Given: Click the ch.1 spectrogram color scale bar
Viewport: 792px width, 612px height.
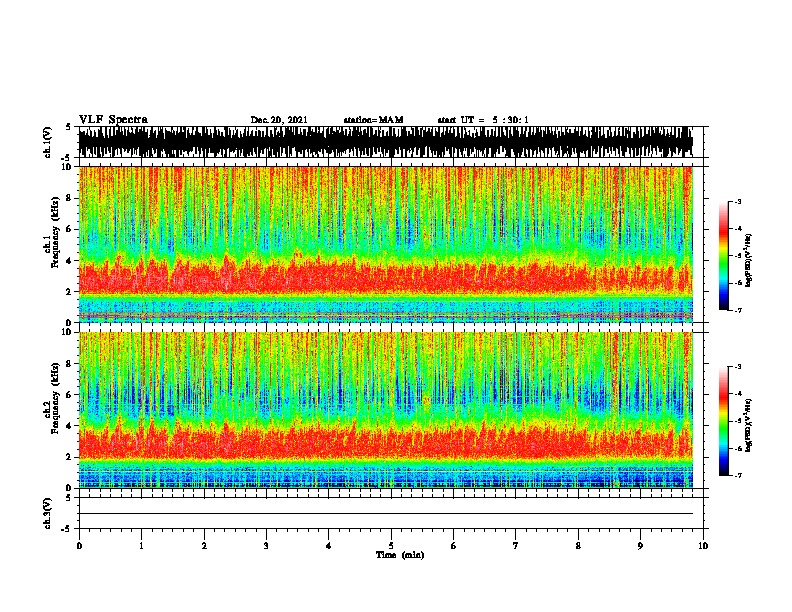Looking at the screenshot, I should 723,256.
